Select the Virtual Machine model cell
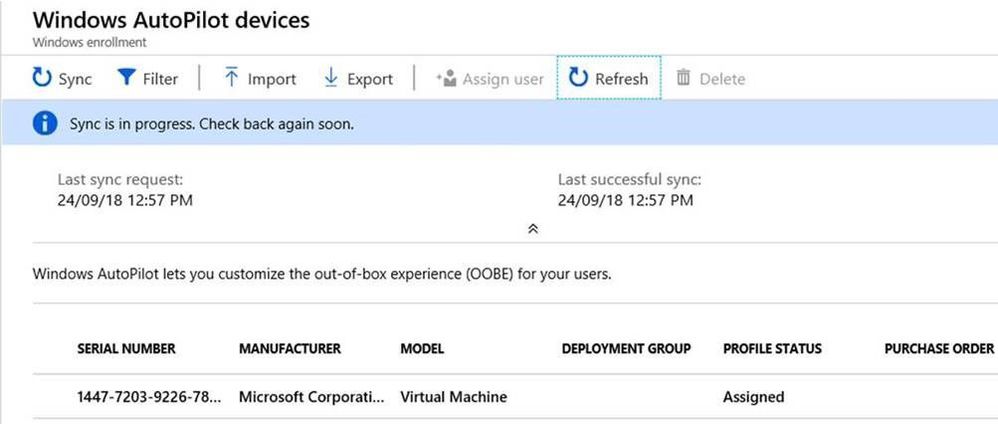The height and width of the screenshot is (424, 998). (454, 397)
